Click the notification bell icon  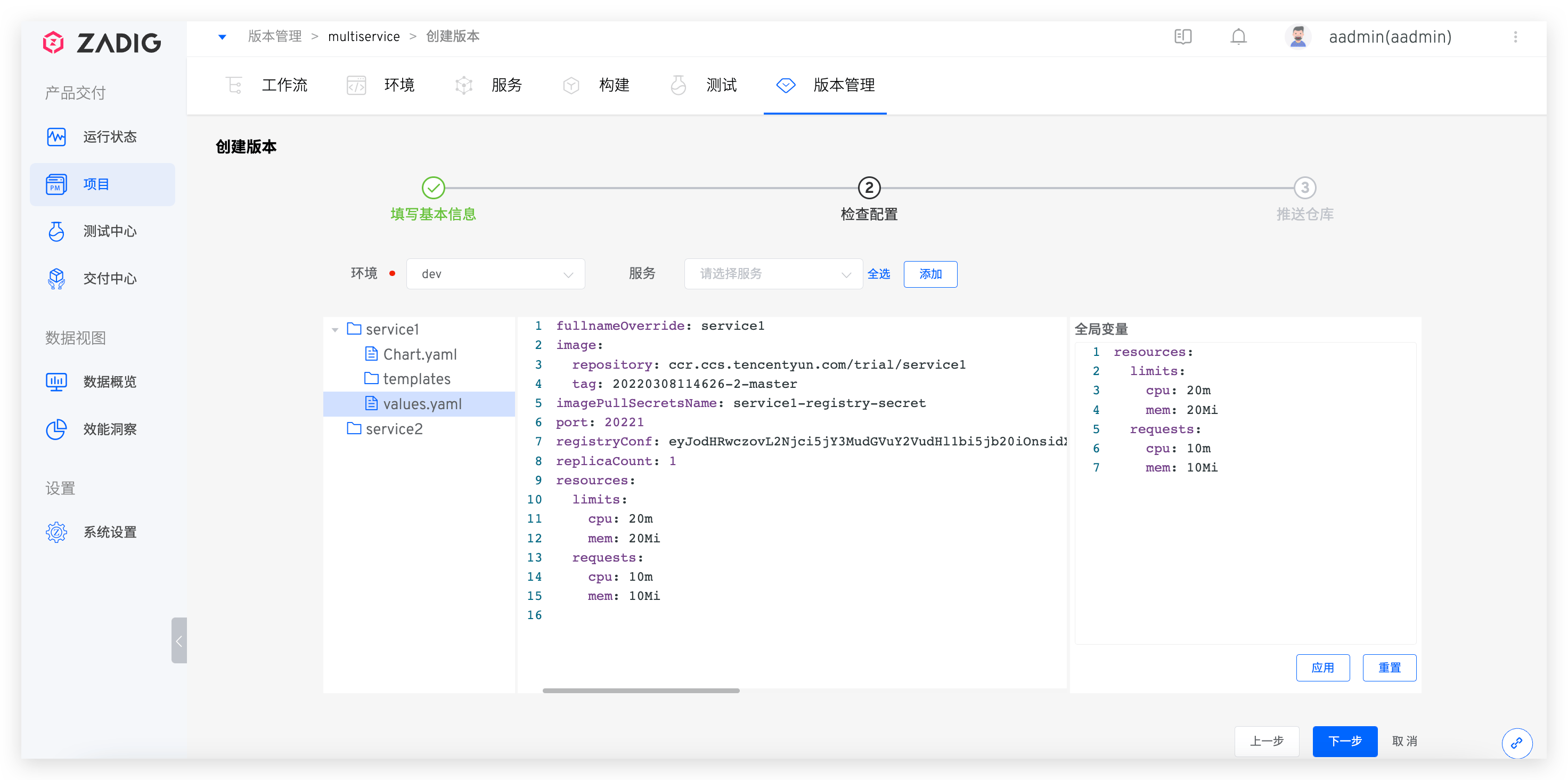coord(1238,37)
